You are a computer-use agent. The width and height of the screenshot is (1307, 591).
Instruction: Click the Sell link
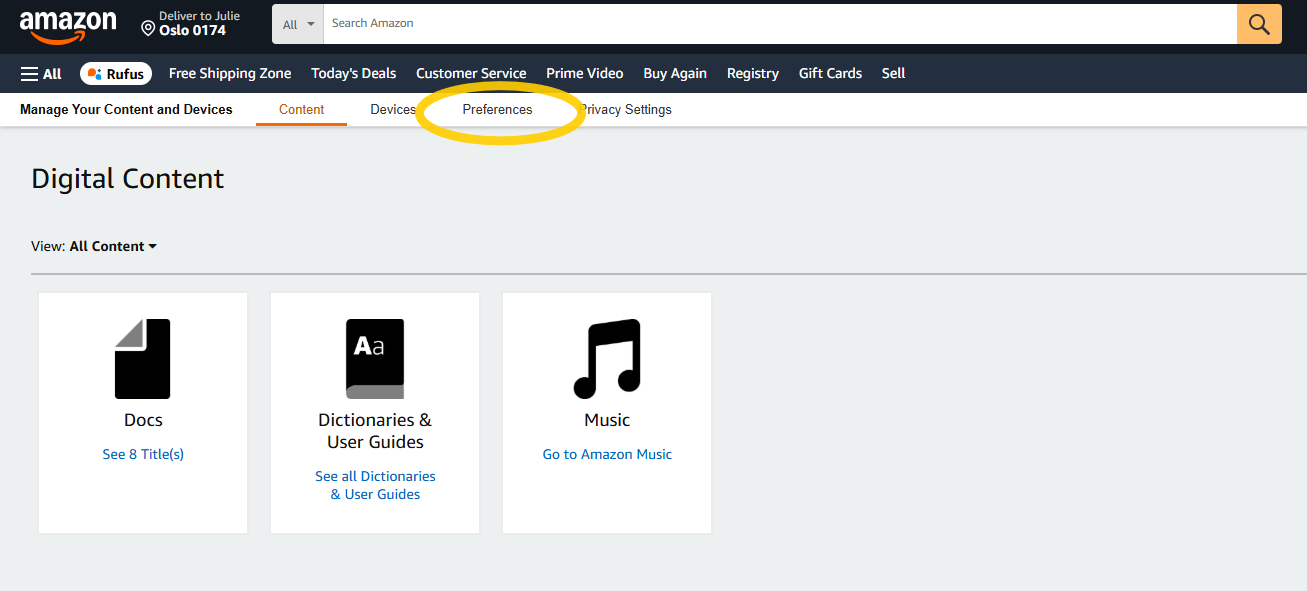pyautogui.click(x=893, y=73)
